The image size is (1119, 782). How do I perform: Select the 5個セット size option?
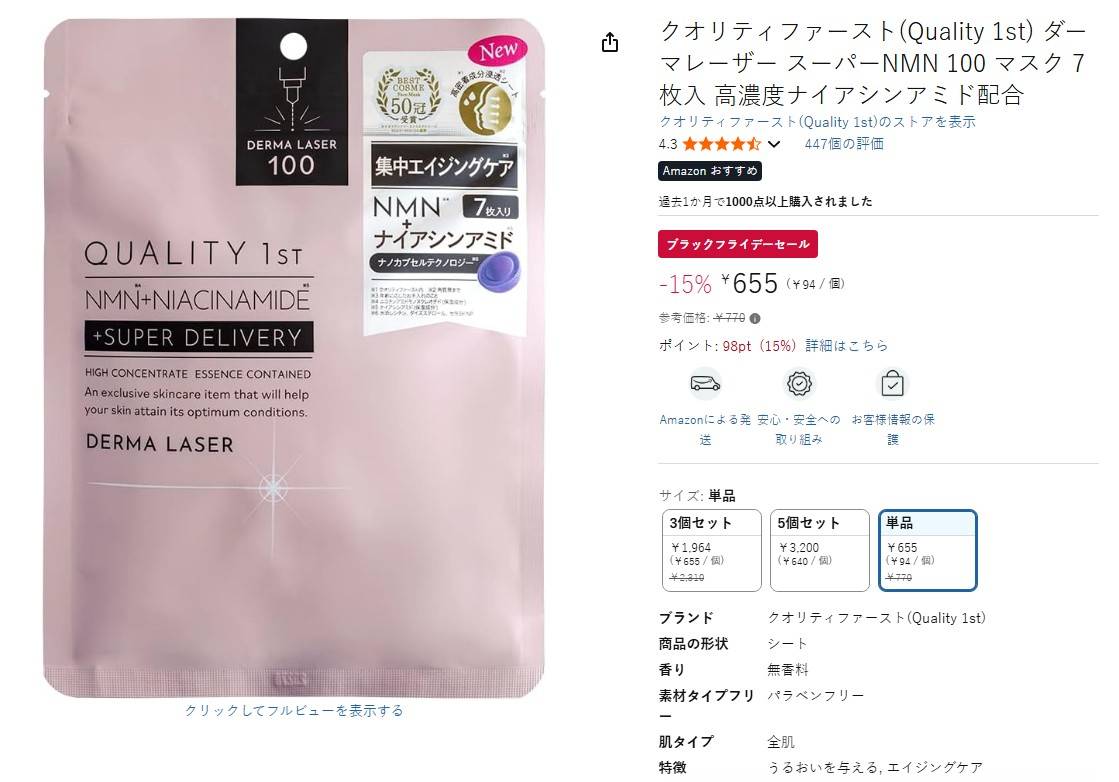pos(819,550)
